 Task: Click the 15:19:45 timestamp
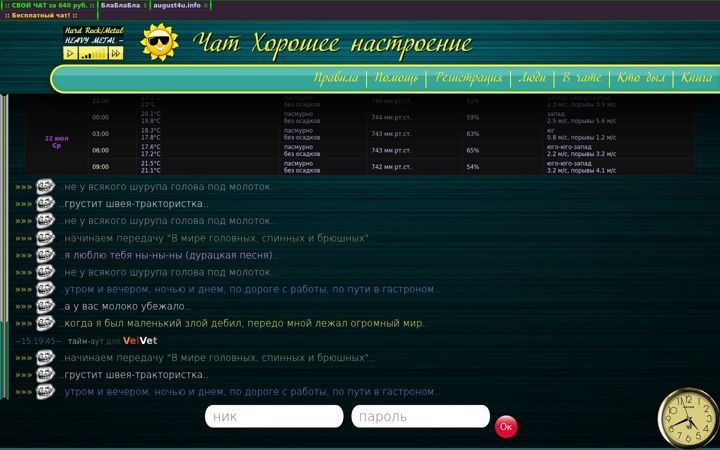38,341
